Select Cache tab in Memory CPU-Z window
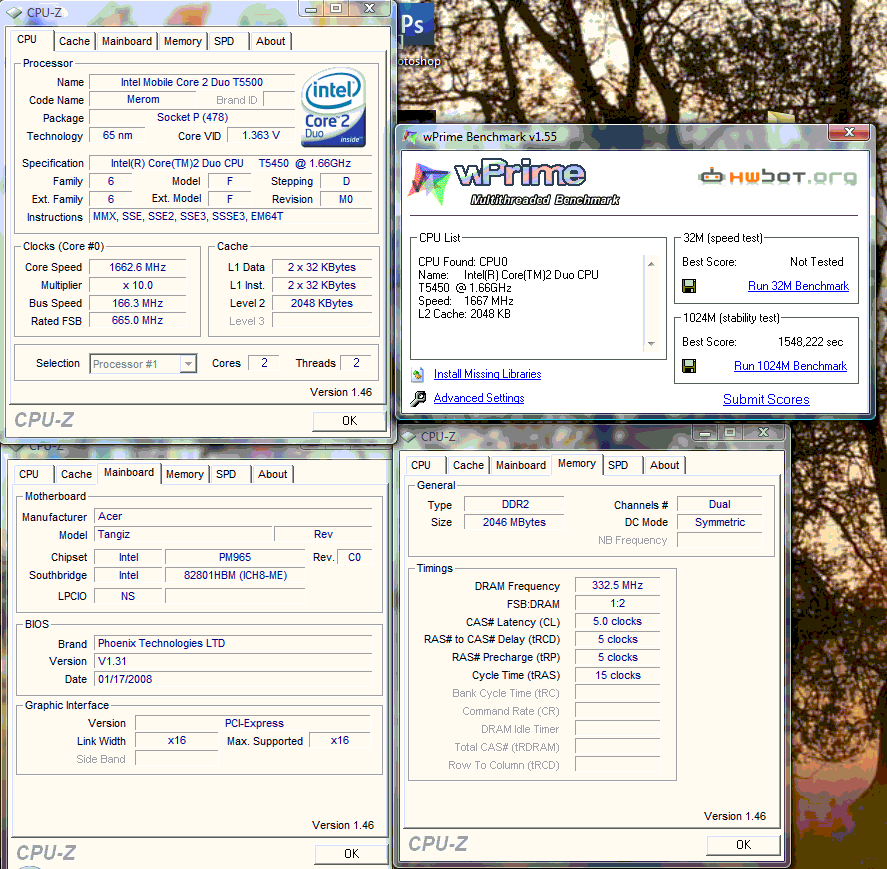The height and width of the screenshot is (869, 887). click(468, 465)
